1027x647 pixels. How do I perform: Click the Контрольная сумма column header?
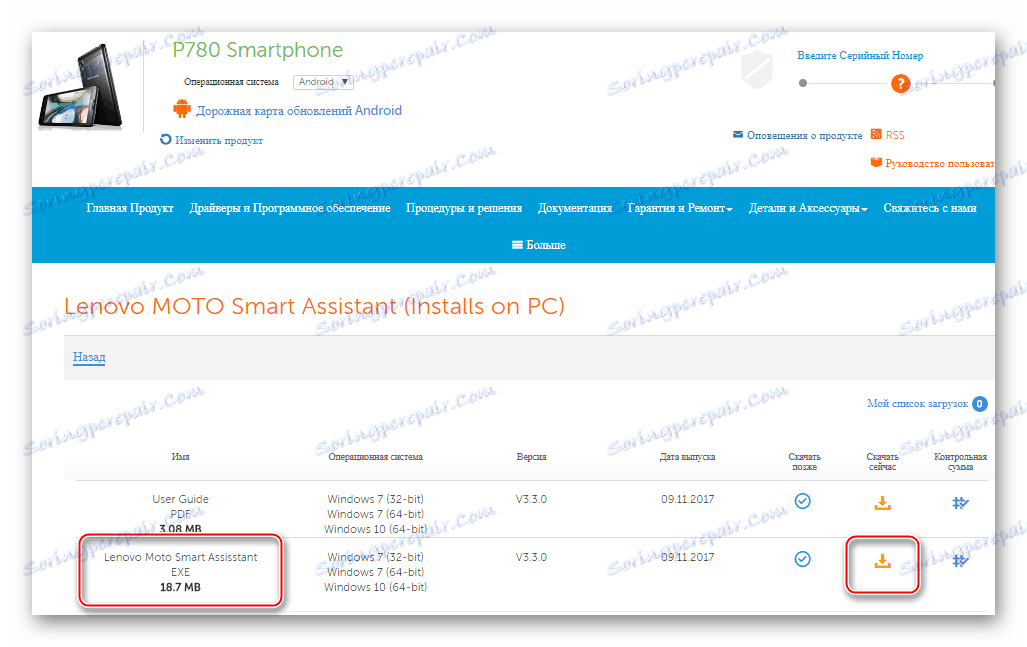[x=960, y=462]
